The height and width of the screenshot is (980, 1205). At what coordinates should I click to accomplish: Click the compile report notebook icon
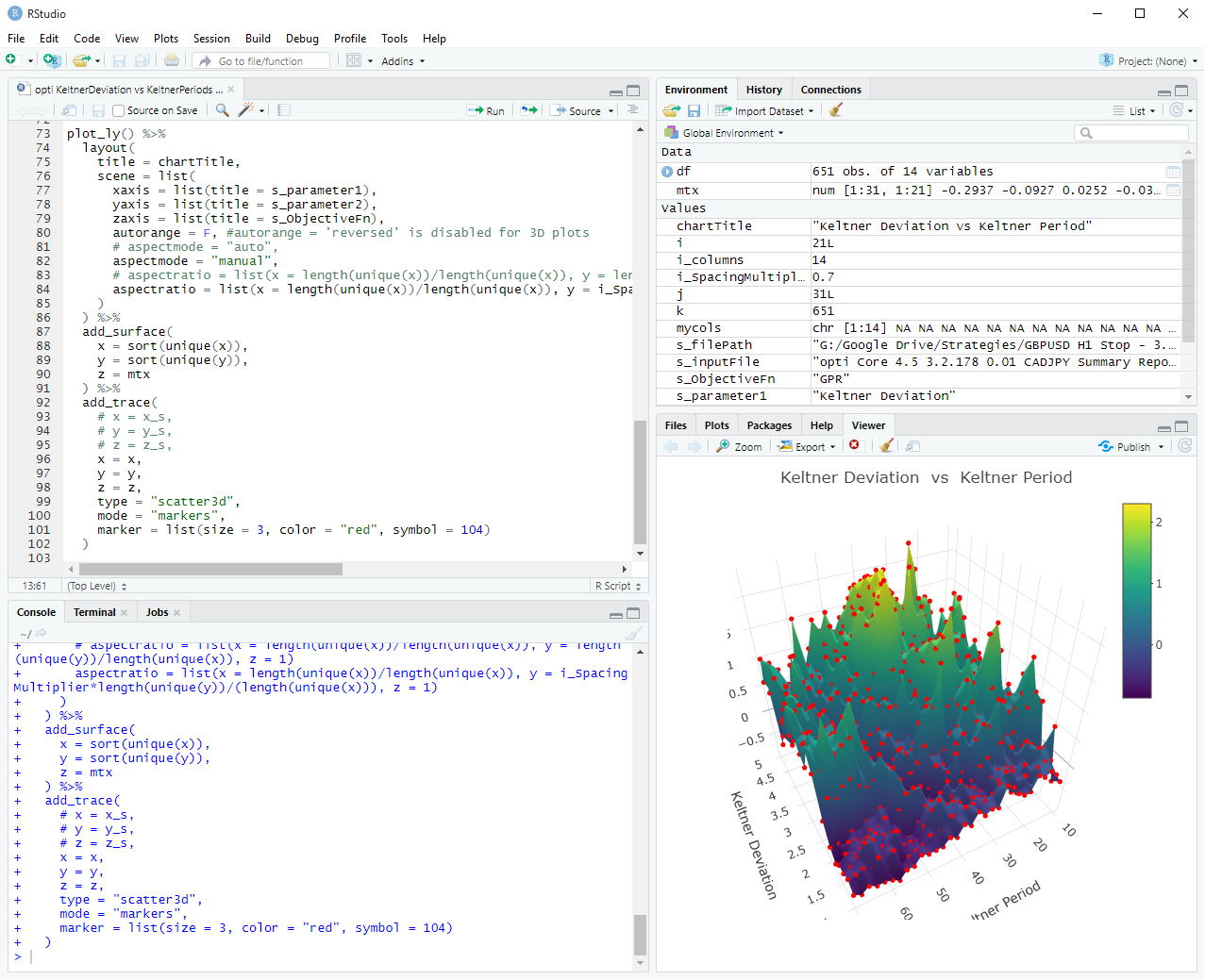click(x=284, y=110)
